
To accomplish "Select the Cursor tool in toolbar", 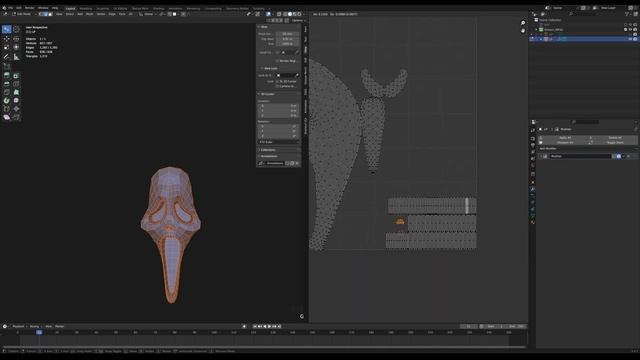I will click(16, 29).
